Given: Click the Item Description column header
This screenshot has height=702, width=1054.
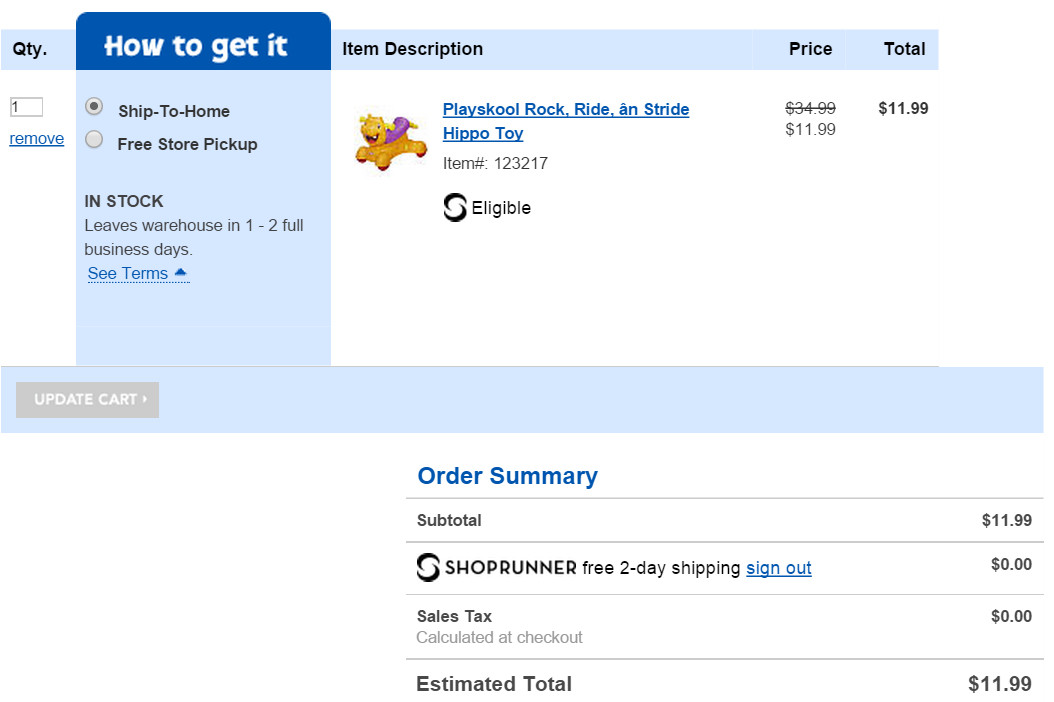Looking at the screenshot, I should click(412, 49).
